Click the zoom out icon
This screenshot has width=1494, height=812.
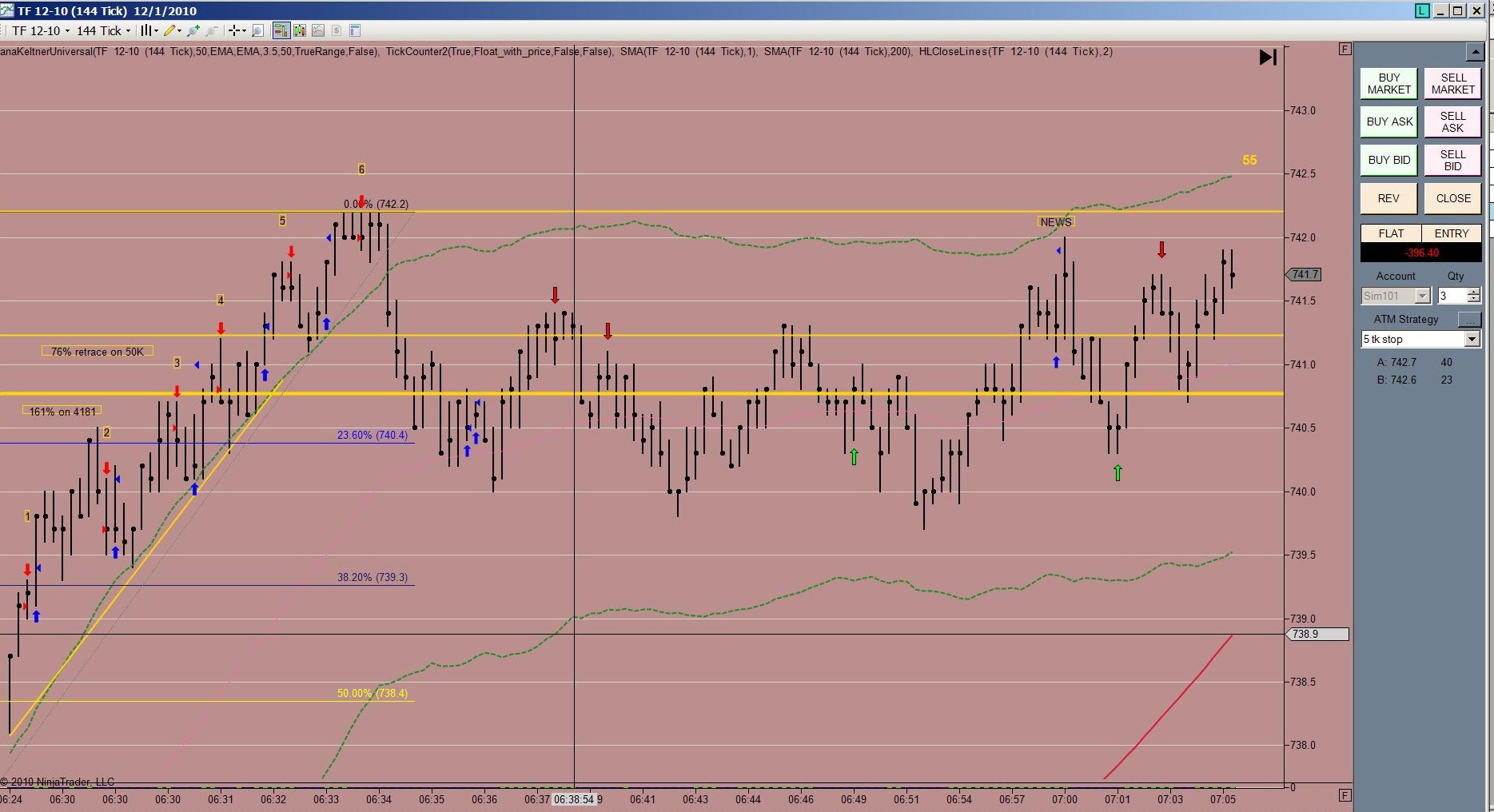[x=212, y=30]
